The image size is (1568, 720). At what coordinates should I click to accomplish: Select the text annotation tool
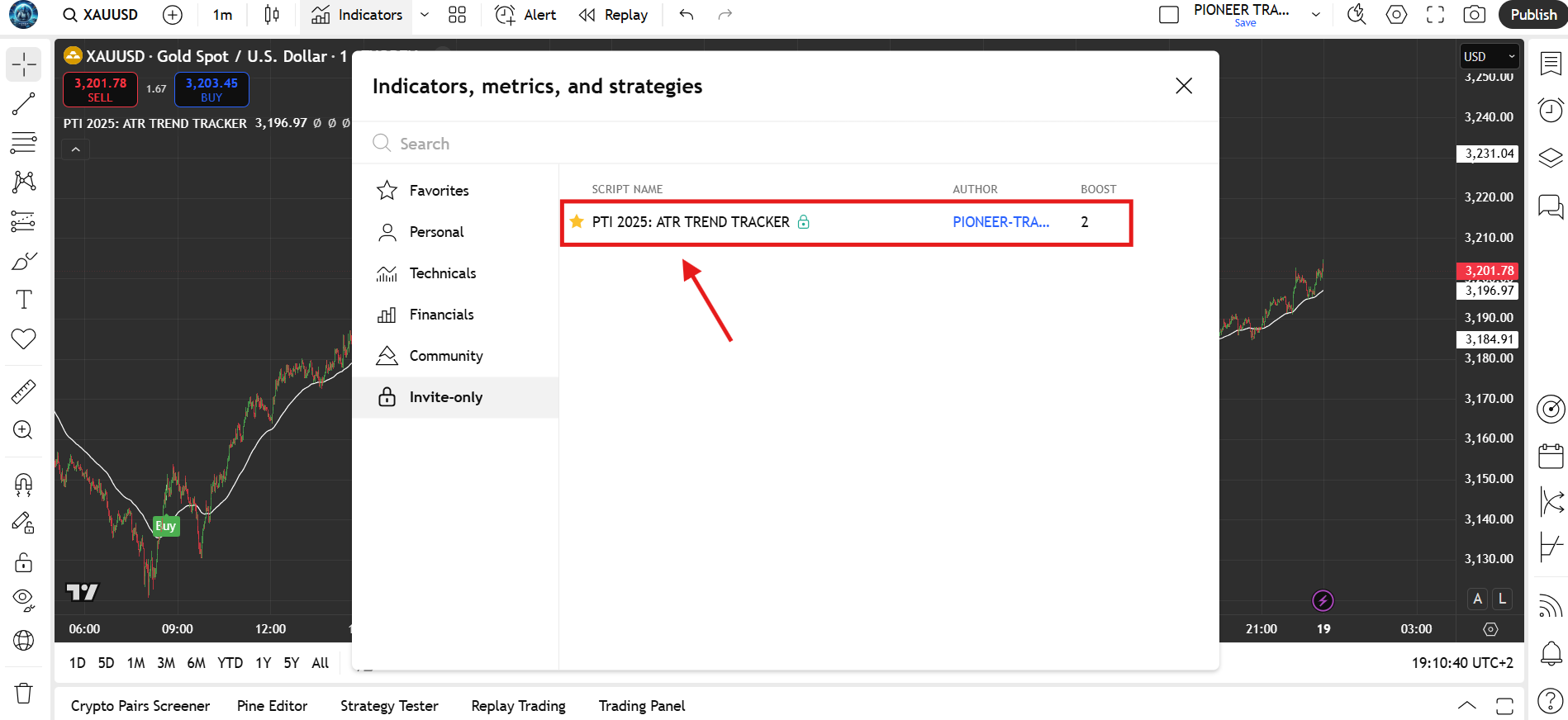(24, 300)
